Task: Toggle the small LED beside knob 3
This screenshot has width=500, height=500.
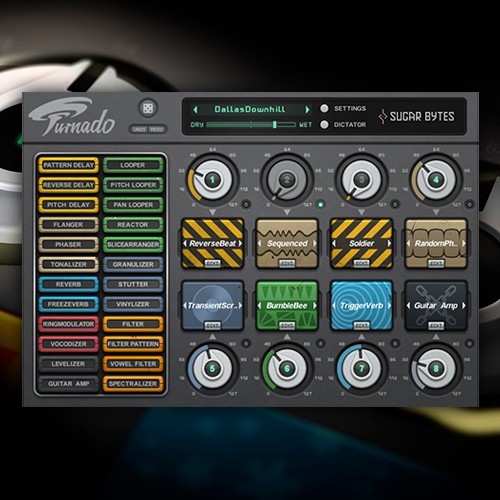Action: 395,204
